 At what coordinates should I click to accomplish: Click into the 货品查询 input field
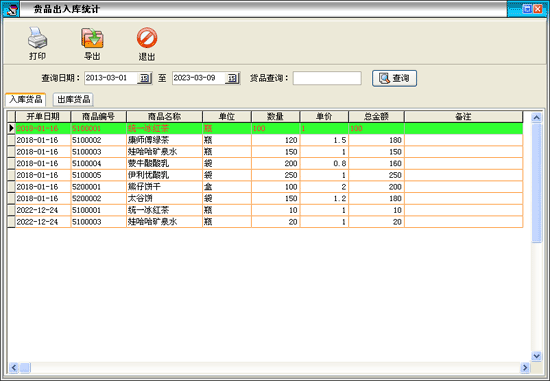point(327,78)
